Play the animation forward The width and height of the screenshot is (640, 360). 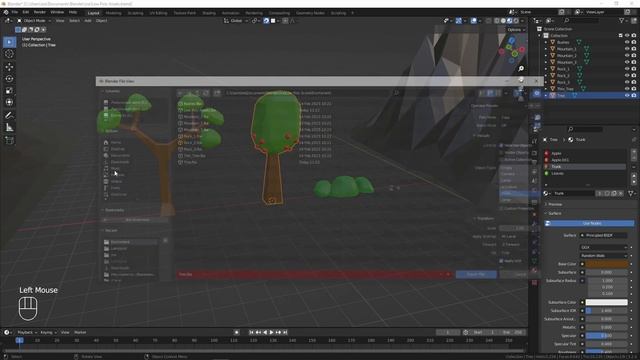click(271, 332)
